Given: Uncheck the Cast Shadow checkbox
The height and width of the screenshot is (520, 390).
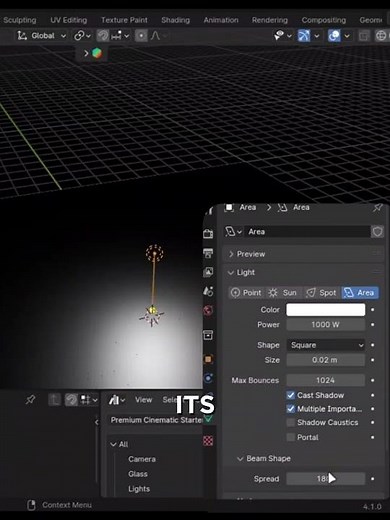Looking at the screenshot, I should (291, 395).
